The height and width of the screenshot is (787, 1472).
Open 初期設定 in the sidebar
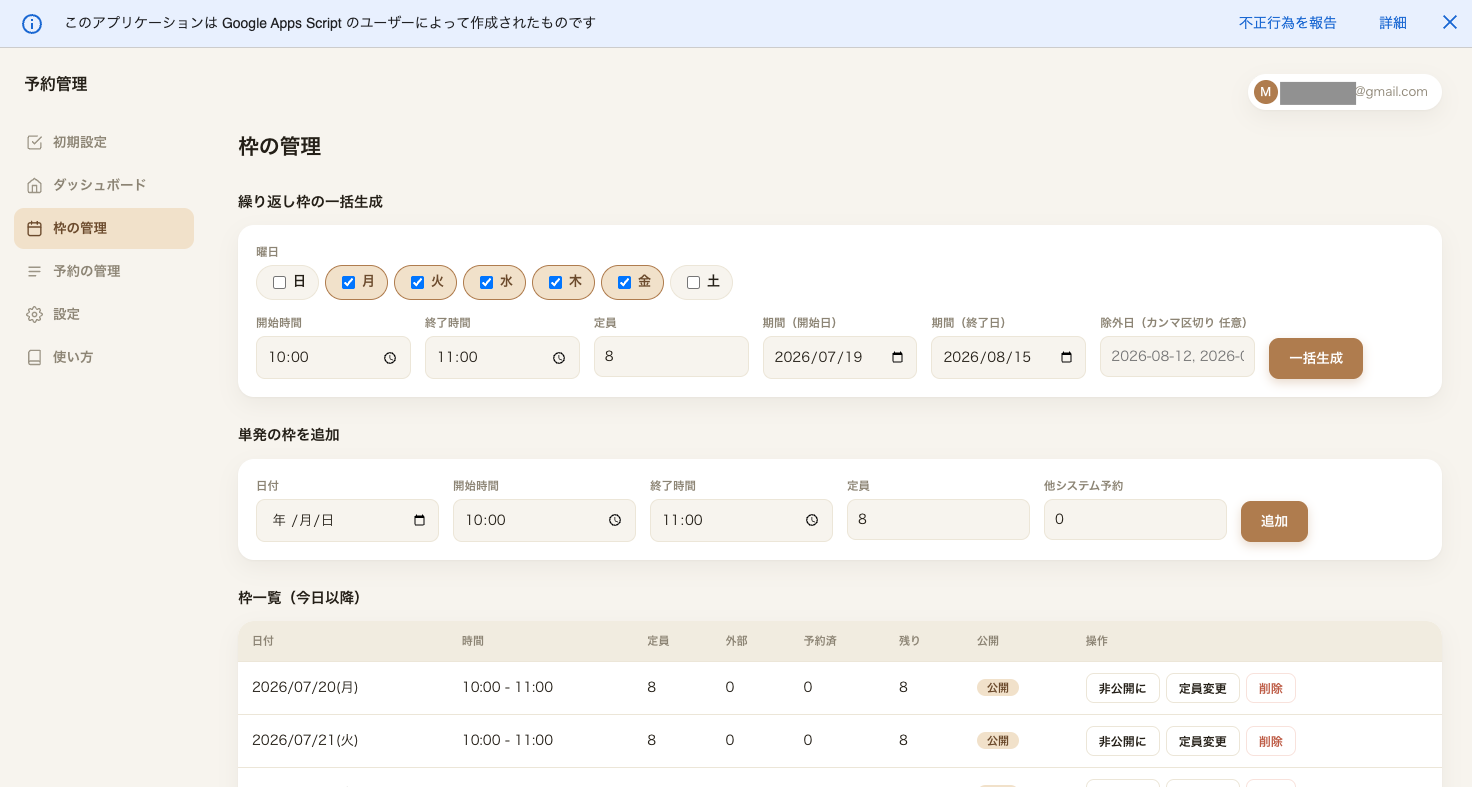pyautogui.click(x=104, y=142)
